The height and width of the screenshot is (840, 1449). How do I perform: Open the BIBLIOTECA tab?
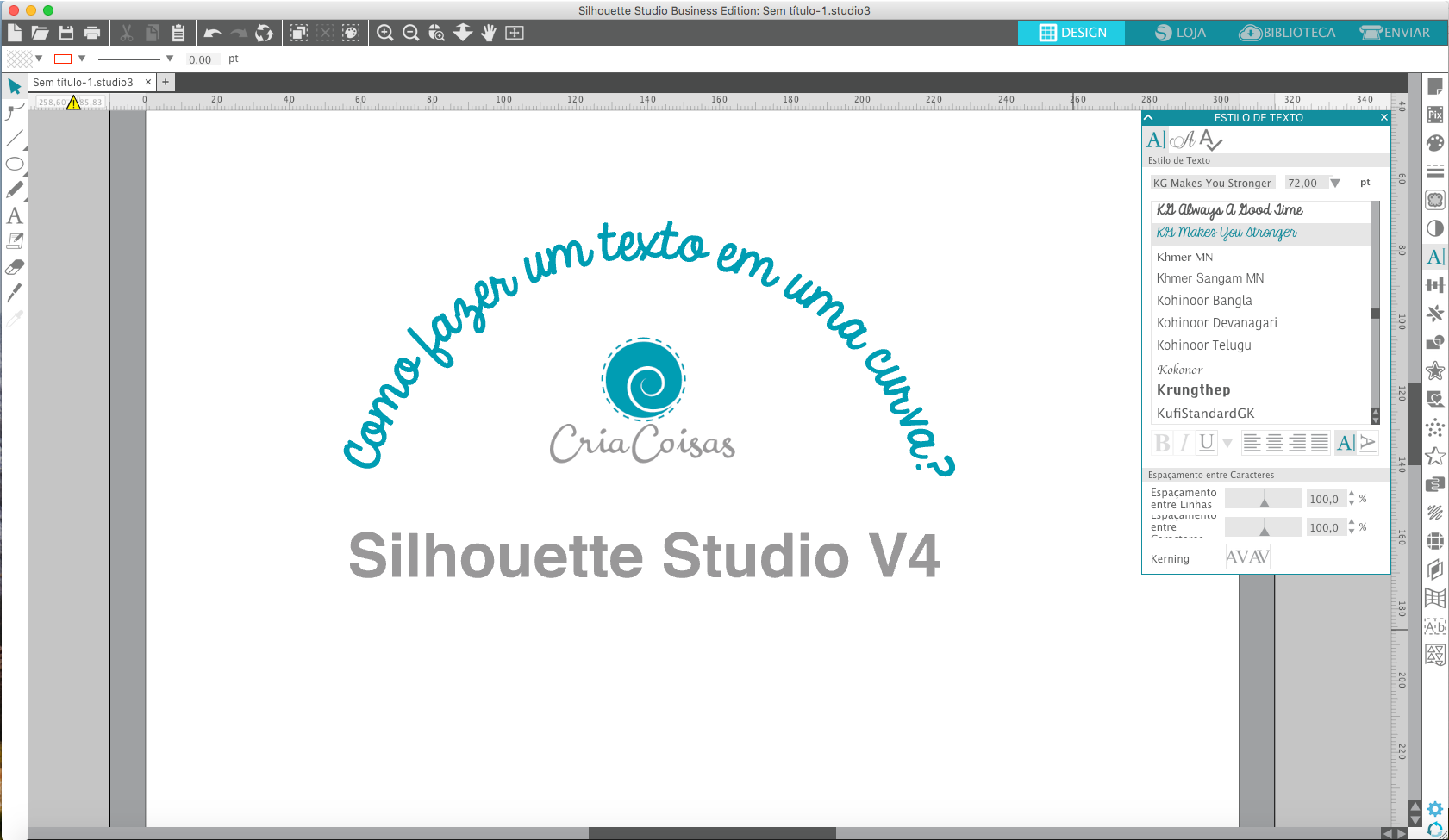point(1287,32)
